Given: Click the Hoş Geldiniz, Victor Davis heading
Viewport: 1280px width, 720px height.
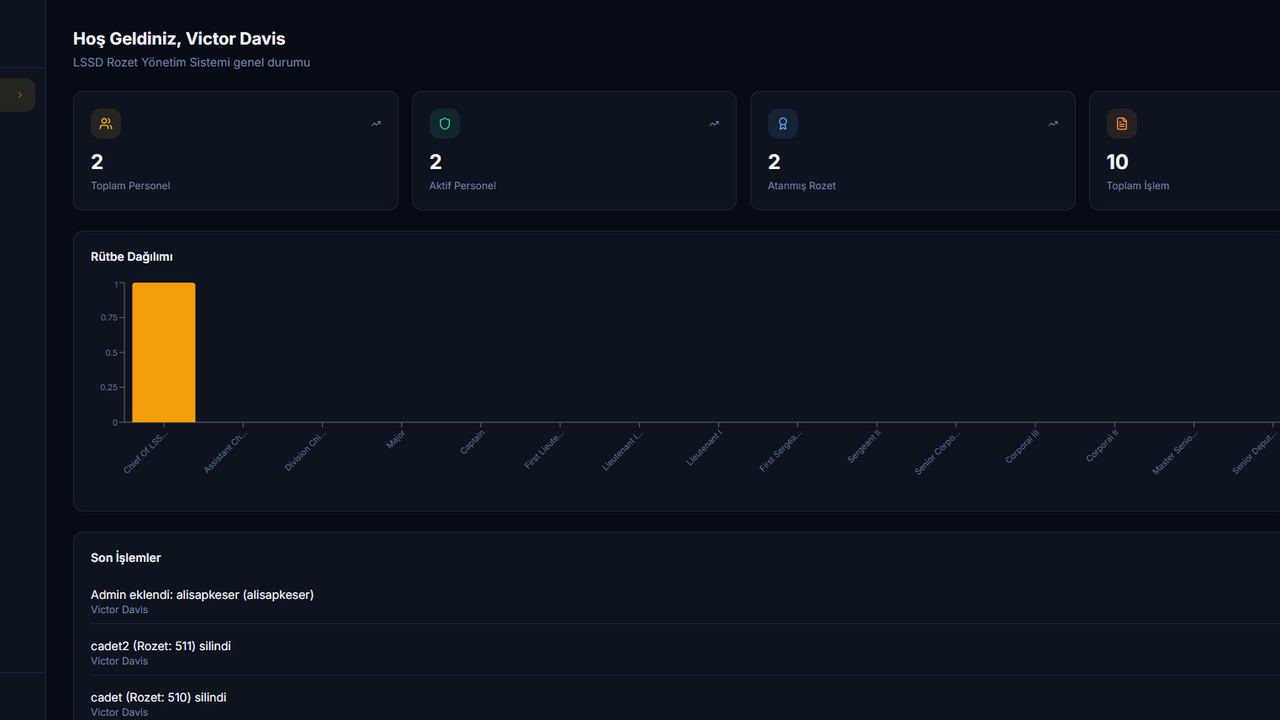Looking at the screenshot, I should (x=179, y=39).
